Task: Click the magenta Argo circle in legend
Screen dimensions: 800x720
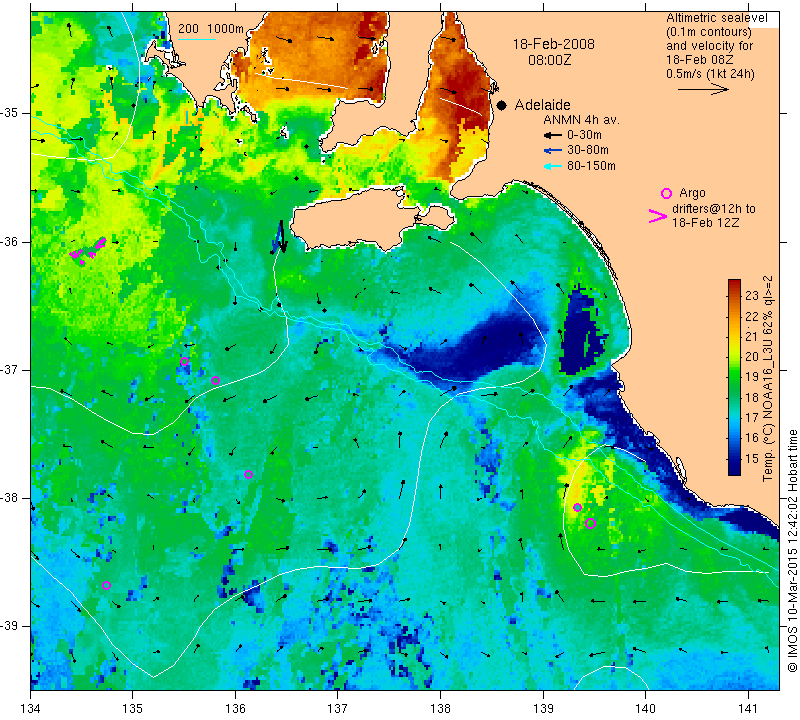Action: tap(666, 193)
